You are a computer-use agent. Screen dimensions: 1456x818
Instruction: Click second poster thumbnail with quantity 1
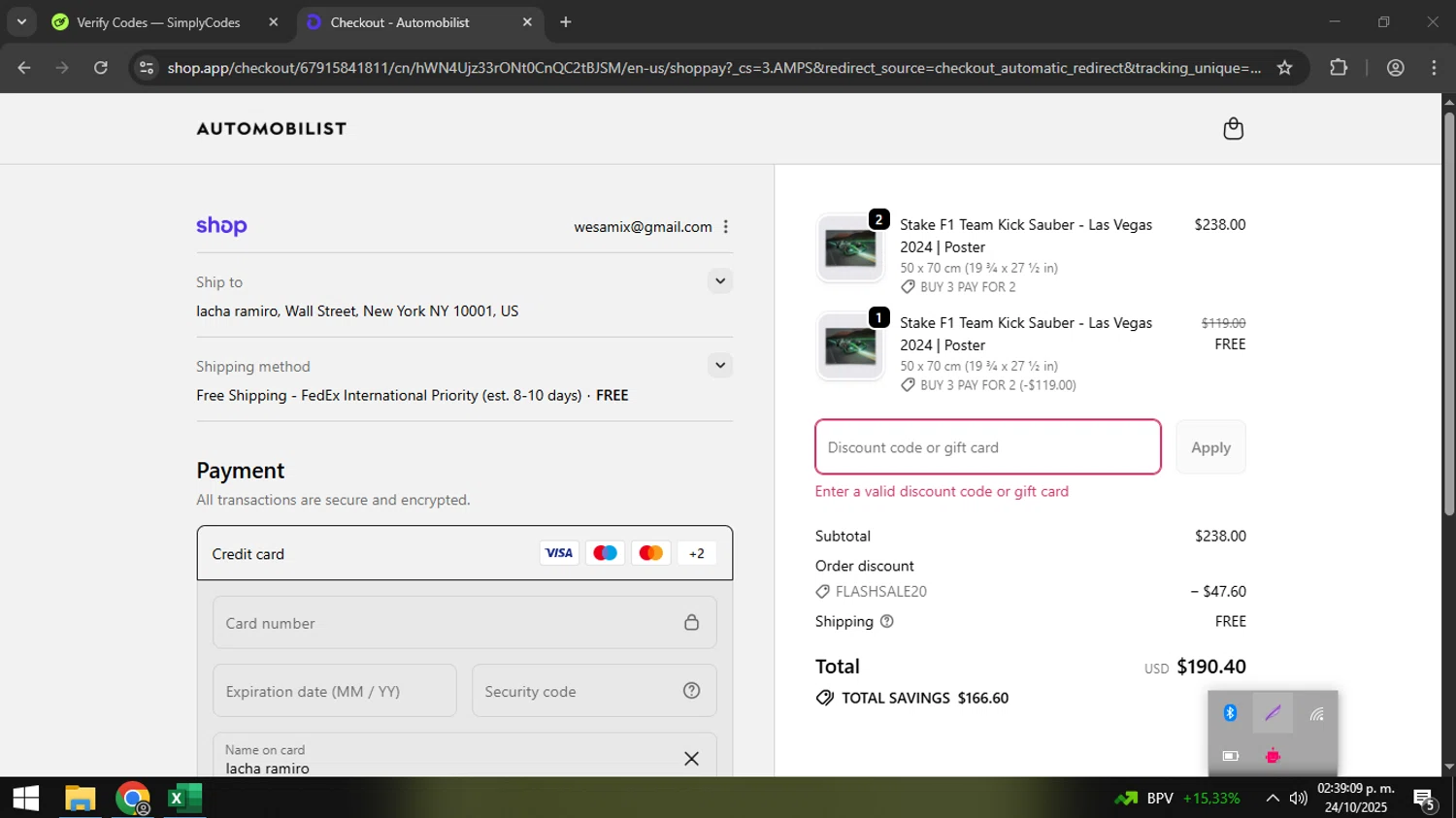pos(850,346)
